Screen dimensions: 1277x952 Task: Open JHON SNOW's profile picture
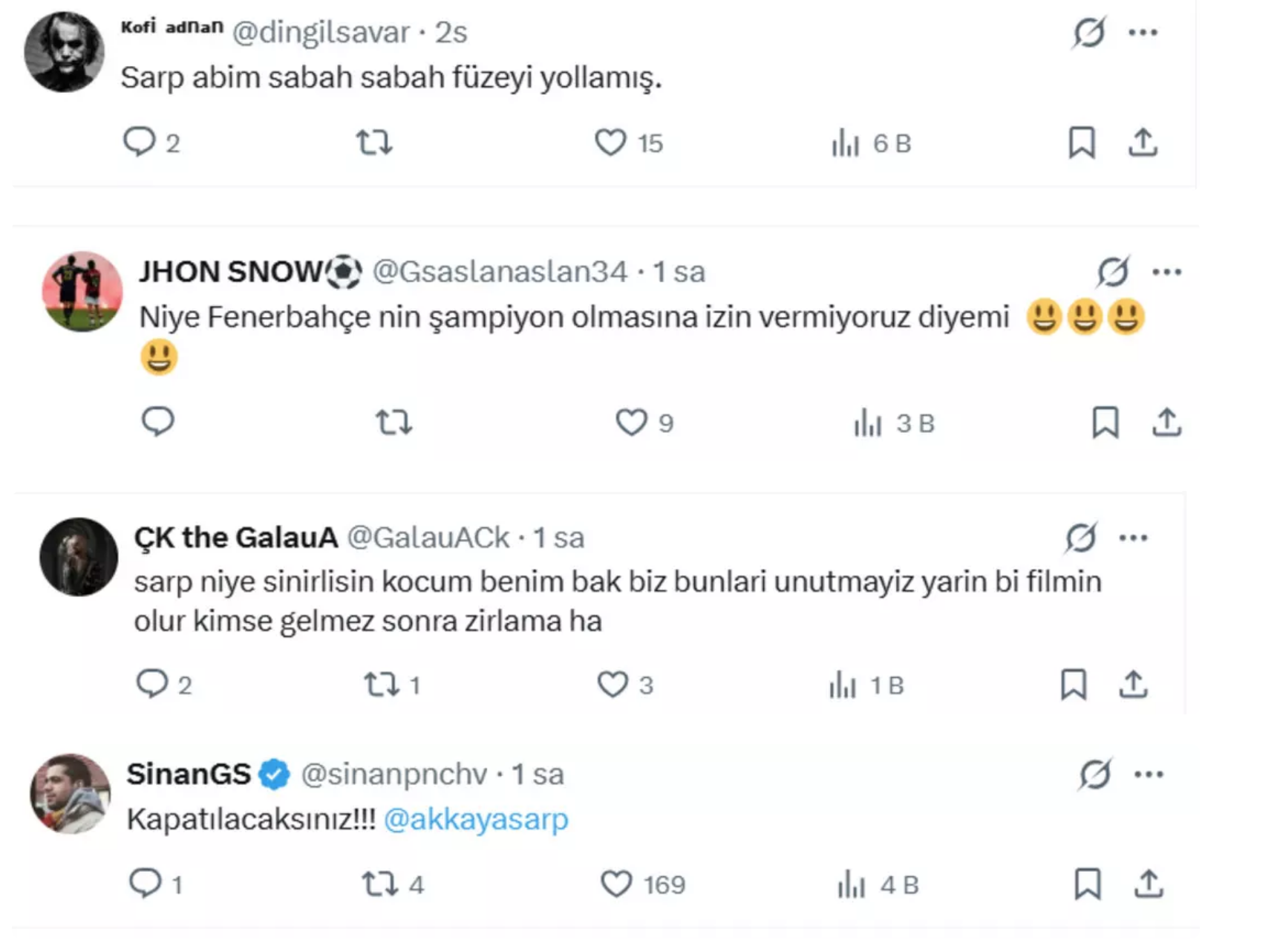(82, 292)
